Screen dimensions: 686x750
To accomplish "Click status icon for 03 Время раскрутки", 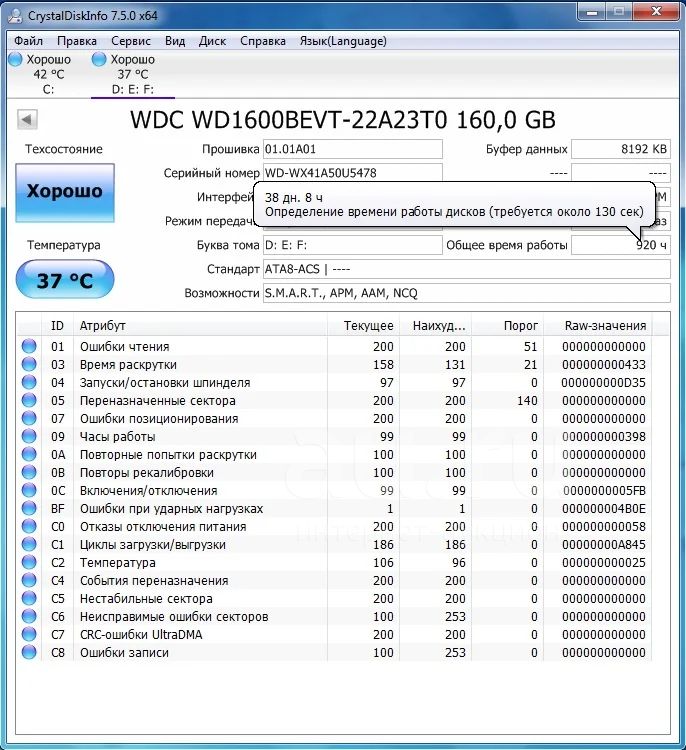I will (29, 364).
